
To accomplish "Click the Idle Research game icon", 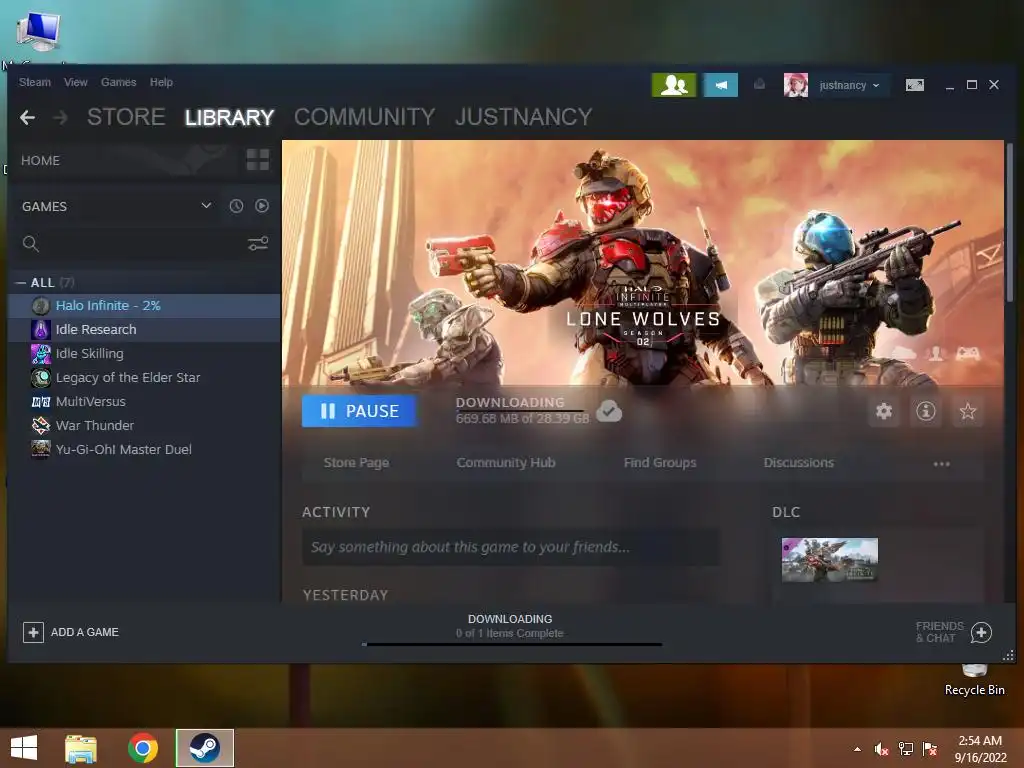I will tap(40, 329).
